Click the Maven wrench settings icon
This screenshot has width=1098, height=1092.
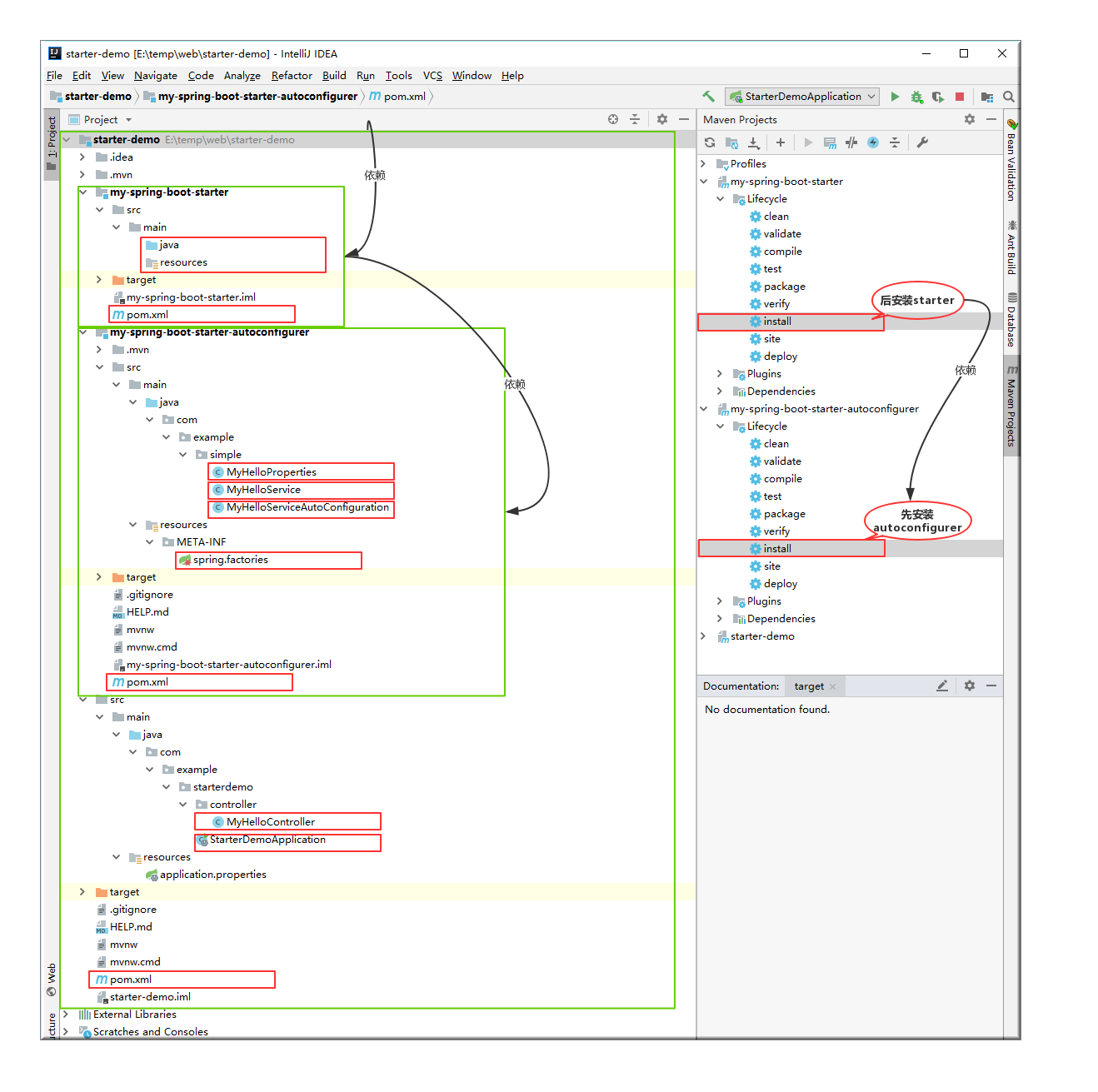922,142
